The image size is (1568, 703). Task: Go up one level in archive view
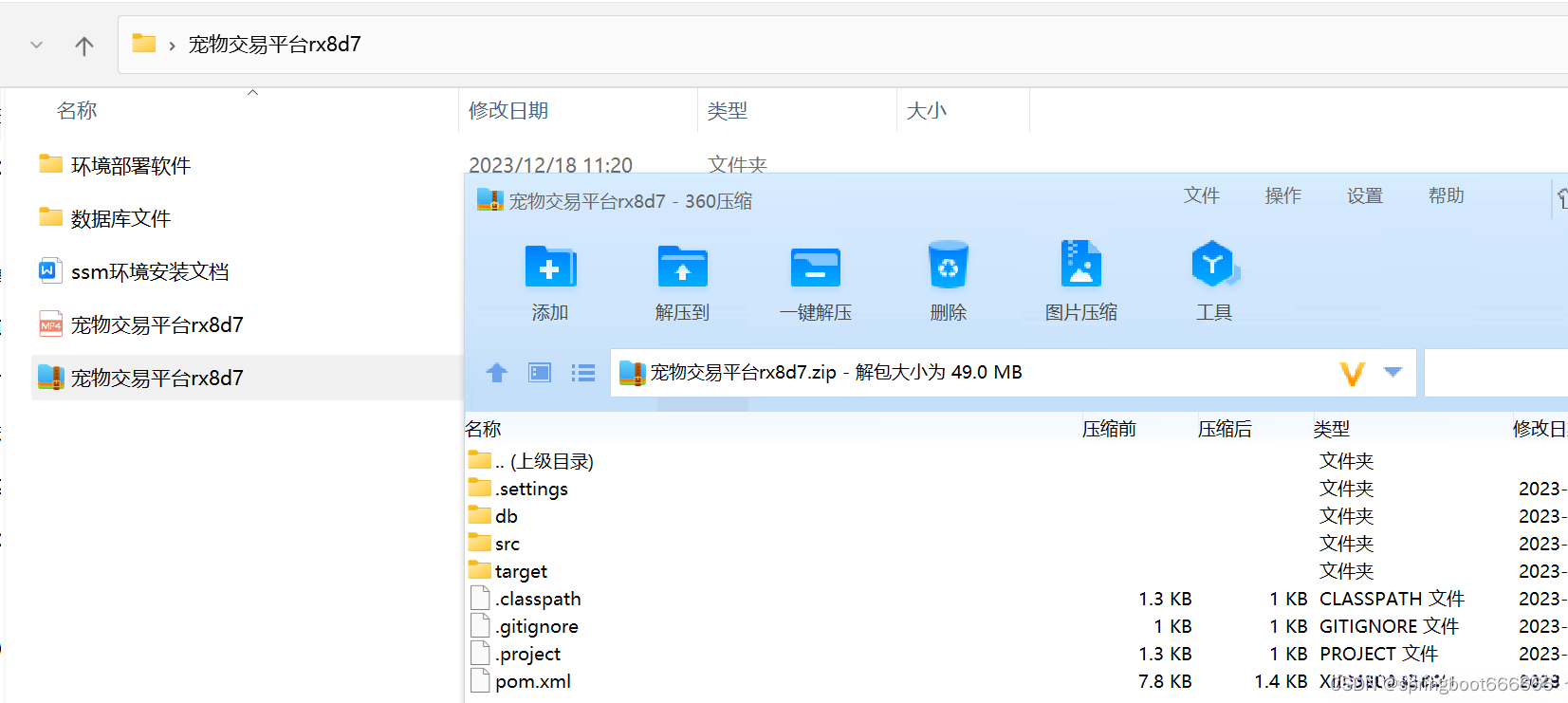pyautogui.click(x=497, y=373)
